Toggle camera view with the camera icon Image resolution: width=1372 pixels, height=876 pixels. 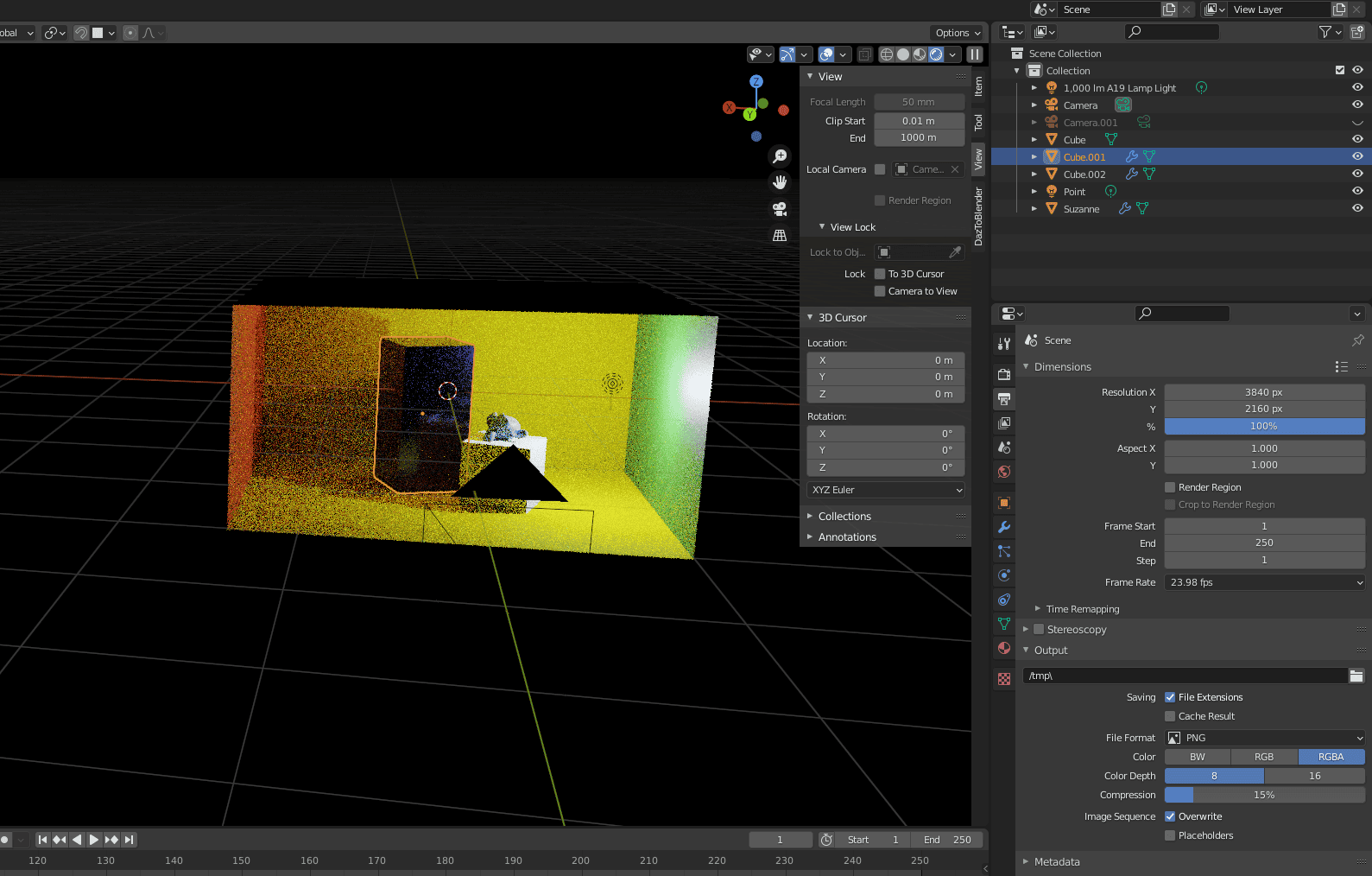(780, 209)
